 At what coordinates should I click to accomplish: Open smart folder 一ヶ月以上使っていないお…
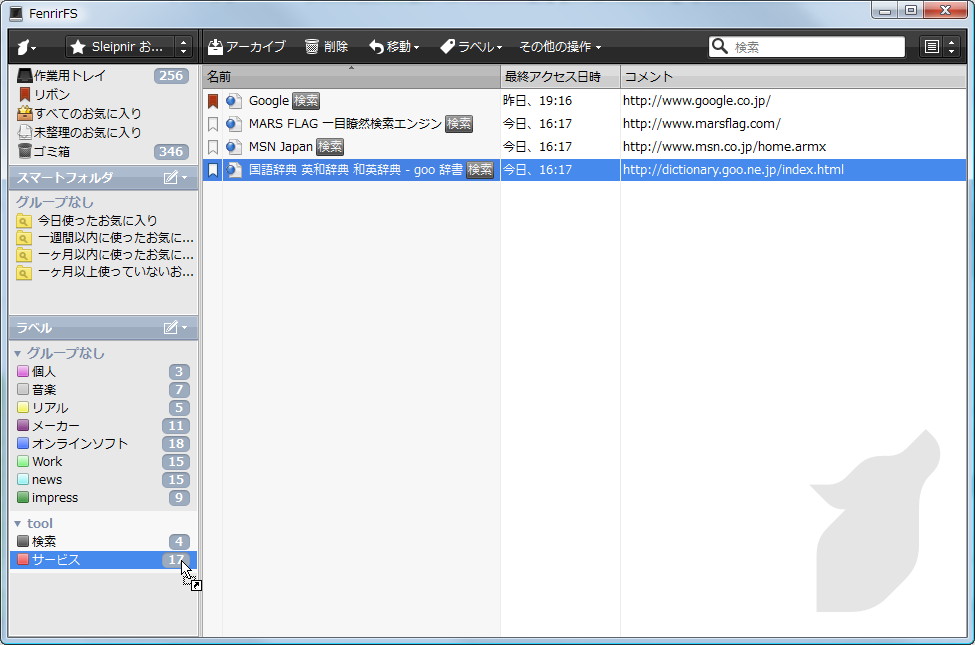[103, 272]
